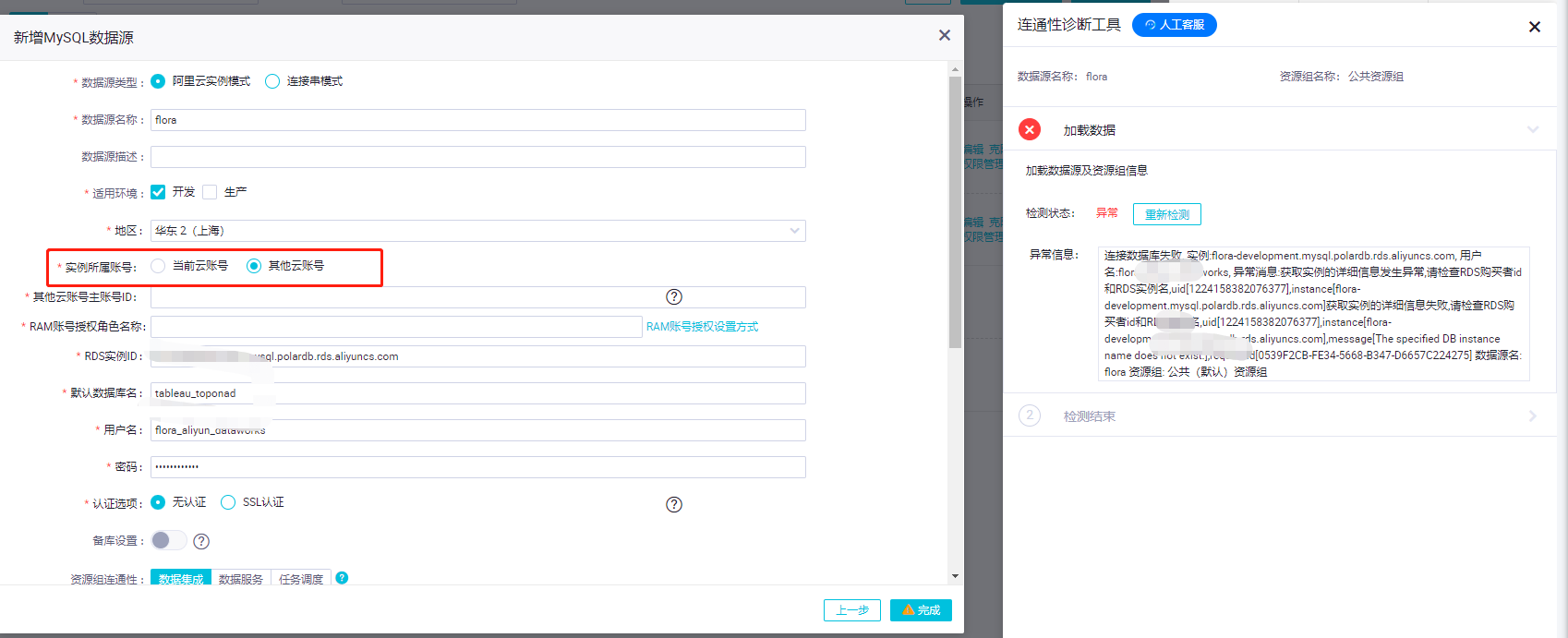Click the 异常信息 error message text box
Image resolution: width=1568 pixels, height=638 pixels.
pos(1313,314)
